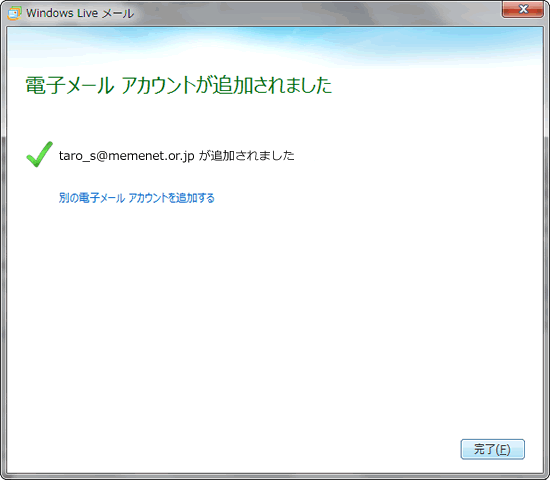
Task: Click the empty space right of the confirmation message
Action: coord(417,155)
